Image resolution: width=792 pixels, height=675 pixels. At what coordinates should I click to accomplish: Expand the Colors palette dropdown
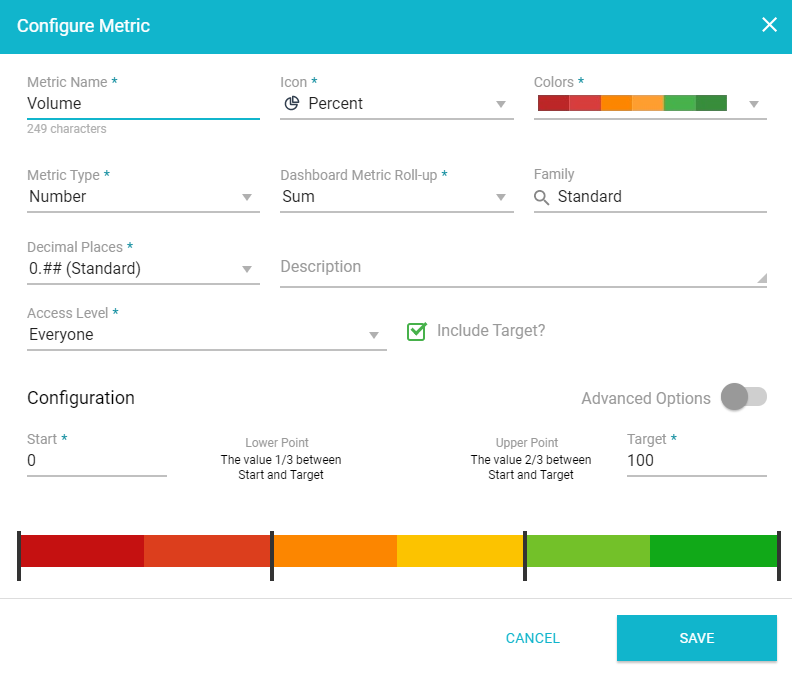click(754, 104)
